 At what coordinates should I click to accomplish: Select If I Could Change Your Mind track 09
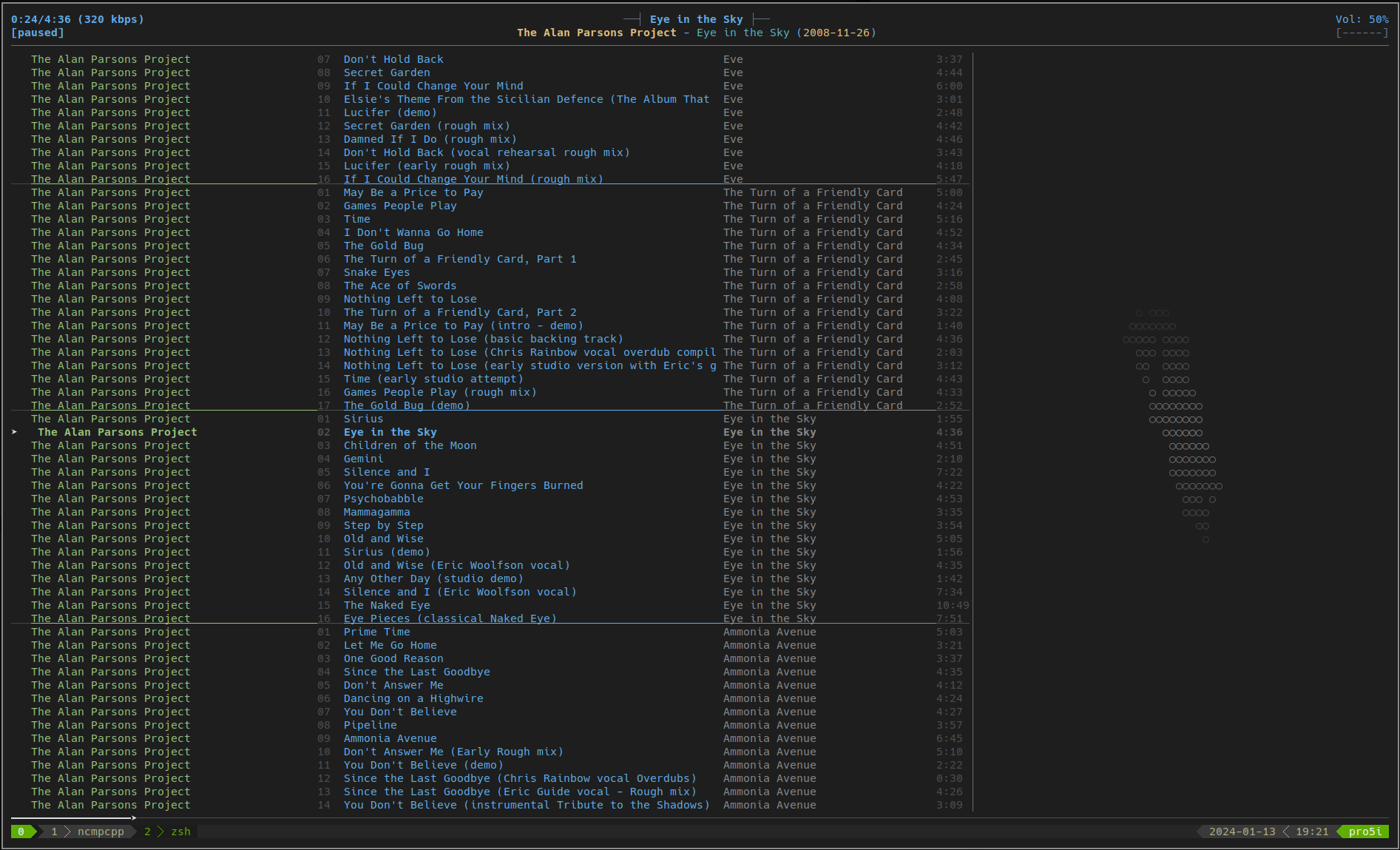pos(433,86)
